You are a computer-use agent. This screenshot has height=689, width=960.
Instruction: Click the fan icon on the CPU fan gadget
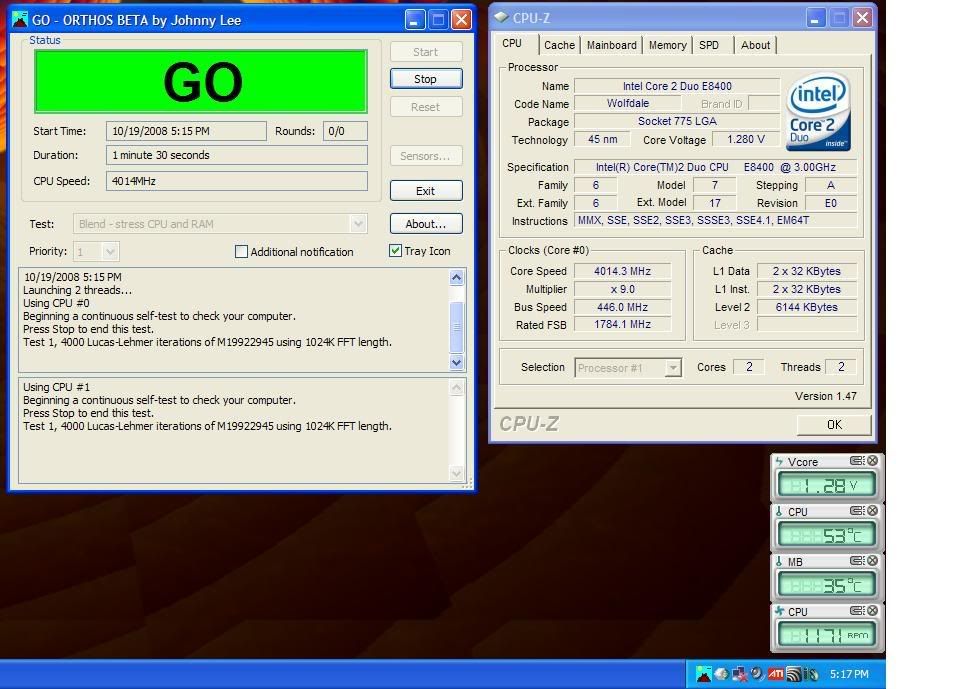point(779,611)
